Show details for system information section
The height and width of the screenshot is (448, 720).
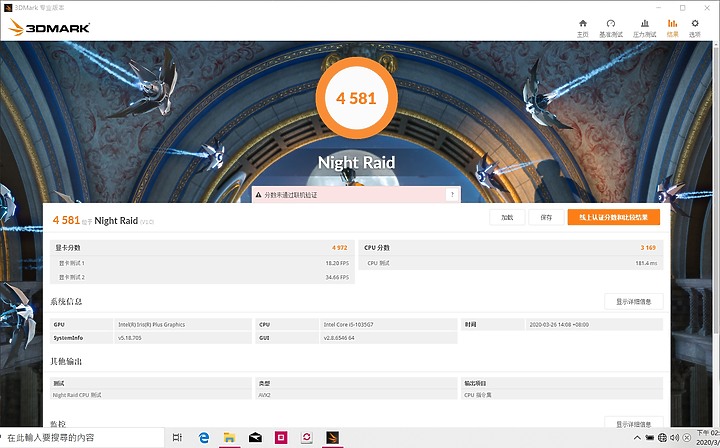coord(634,302)
